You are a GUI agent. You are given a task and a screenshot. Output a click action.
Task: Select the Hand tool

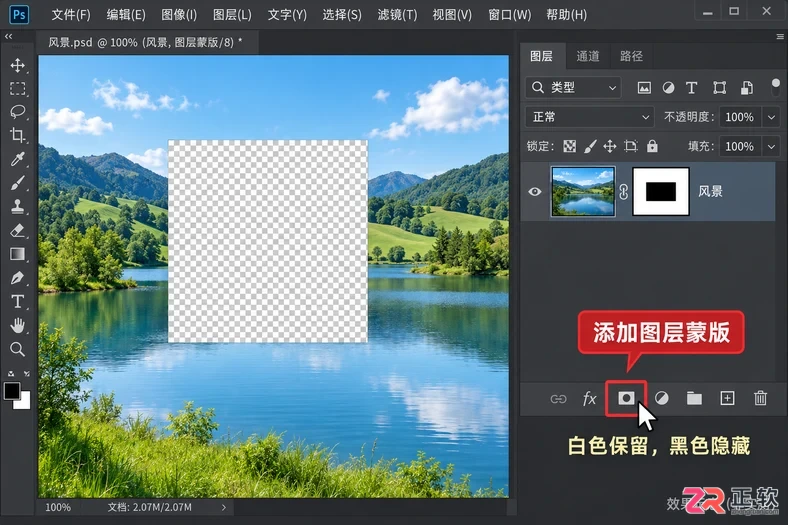click(x=18, y=326)
